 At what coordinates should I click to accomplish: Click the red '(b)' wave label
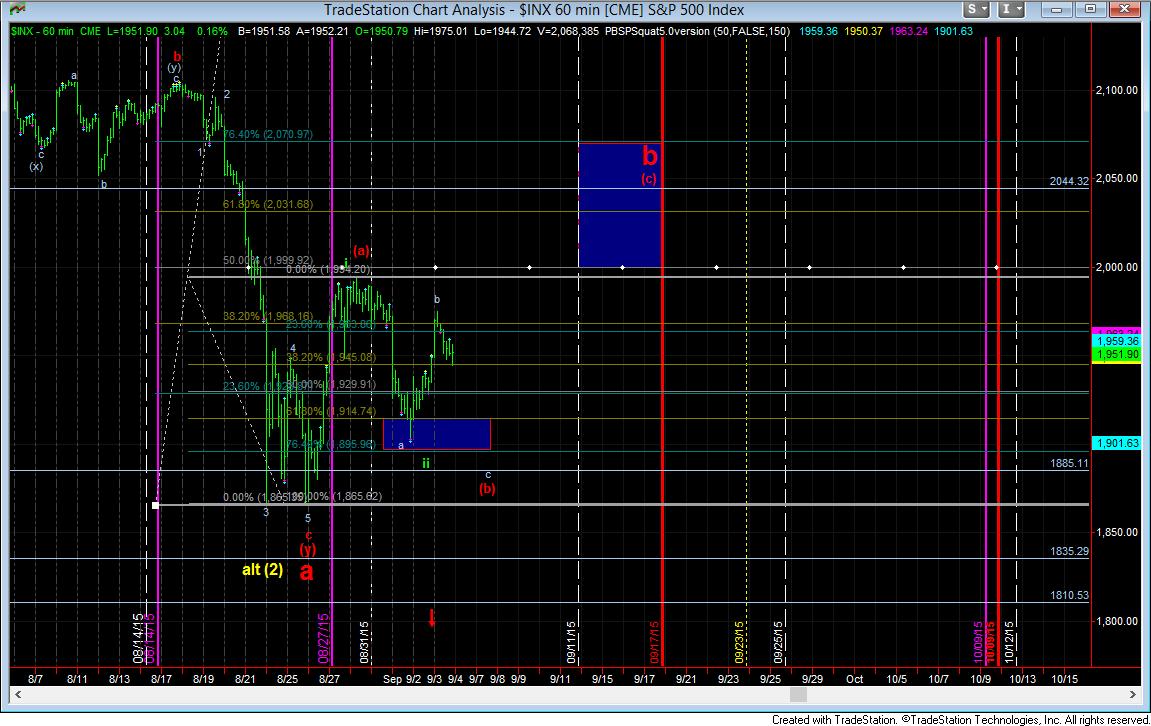click(487, 489)
